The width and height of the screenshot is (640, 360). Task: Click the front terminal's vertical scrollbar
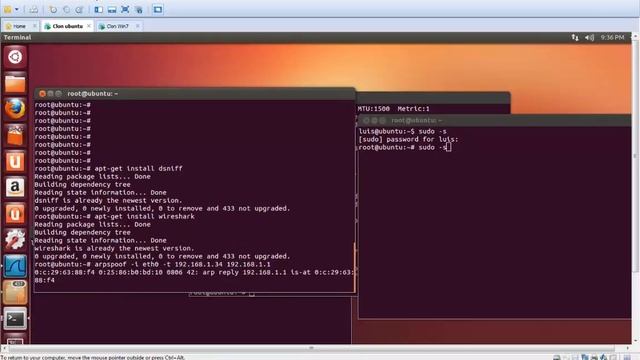click(354, 267)
